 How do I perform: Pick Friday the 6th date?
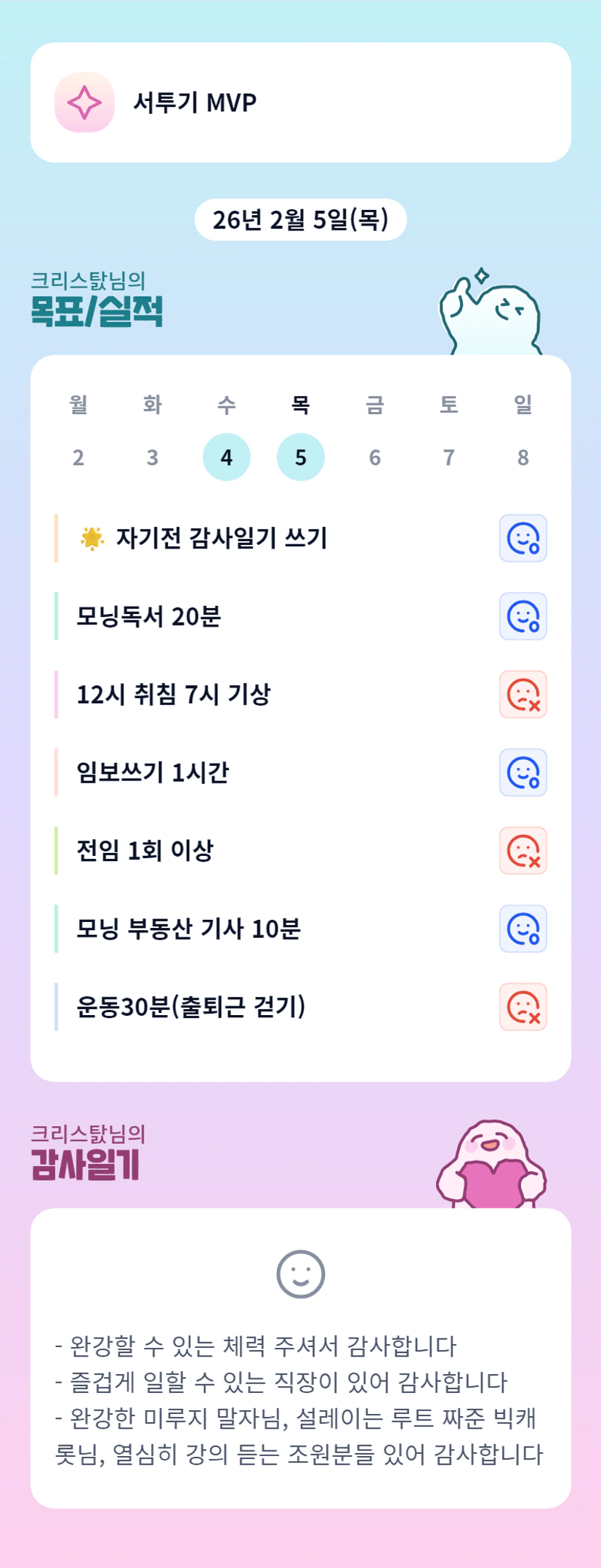click(375, 457)
